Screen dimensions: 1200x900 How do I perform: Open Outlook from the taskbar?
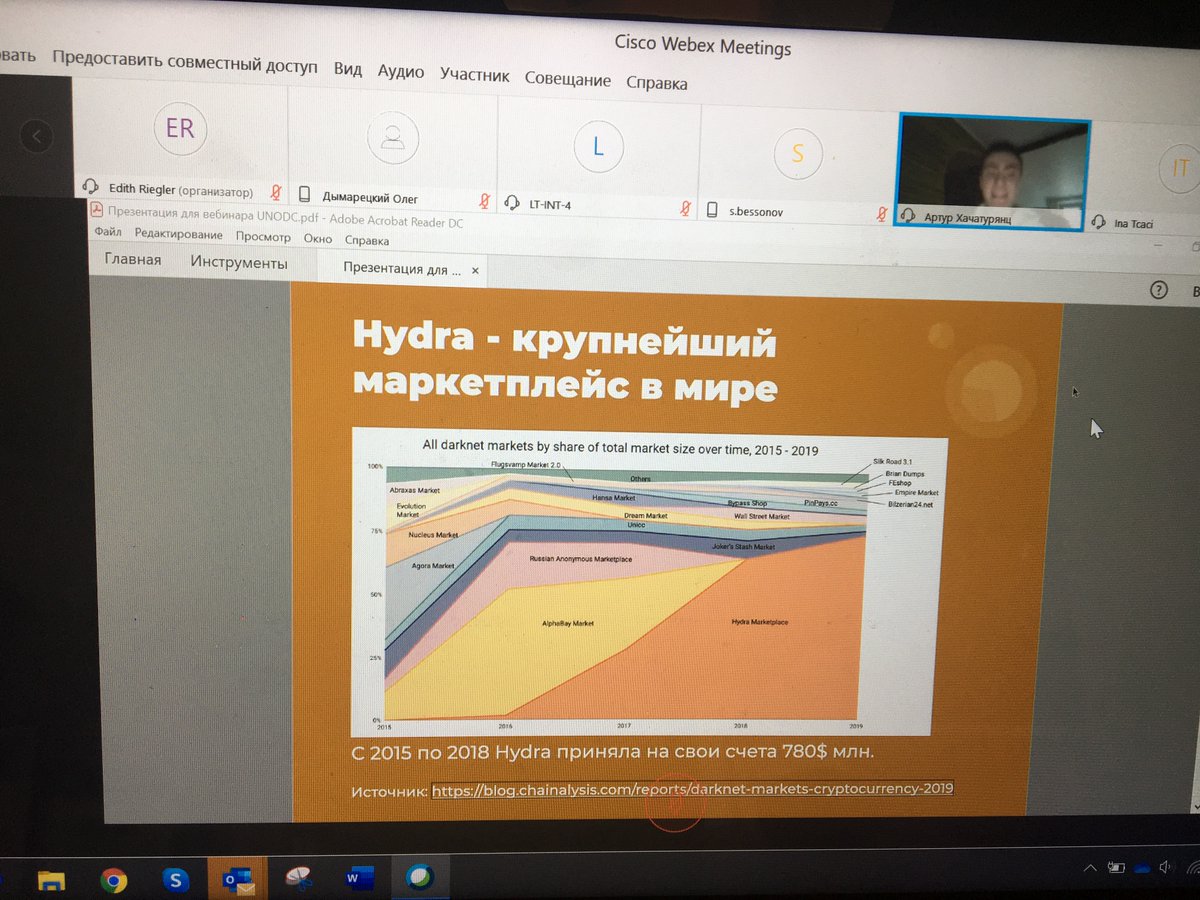(240, 880)
